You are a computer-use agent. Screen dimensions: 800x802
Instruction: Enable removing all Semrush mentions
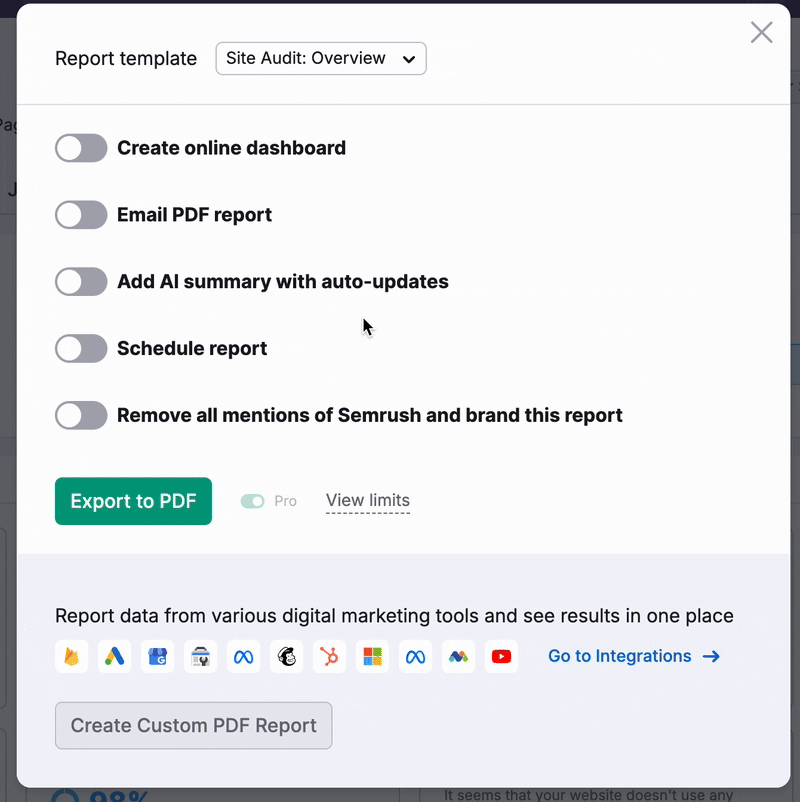click(x=81, y=415)
